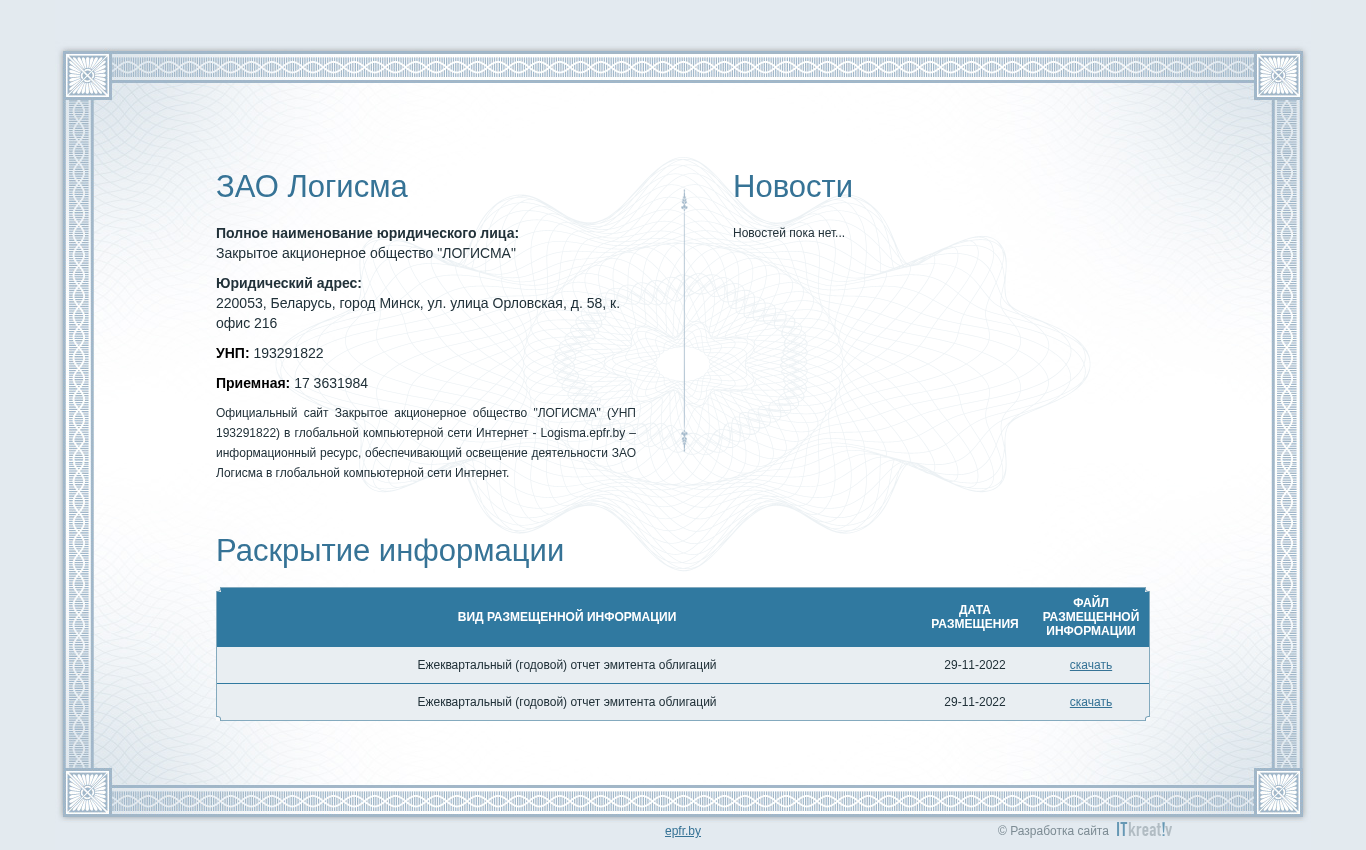Open the epfr.by footer link

pyautogui.click(x=683, y=831)
